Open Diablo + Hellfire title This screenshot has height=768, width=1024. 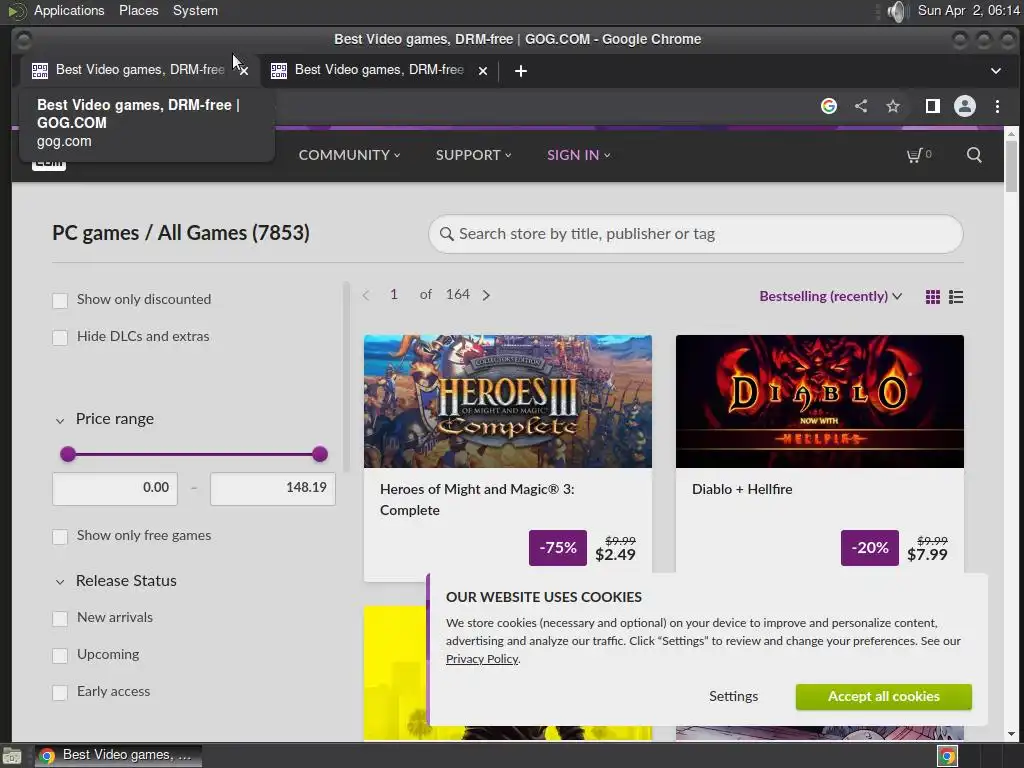click(742, 489)
